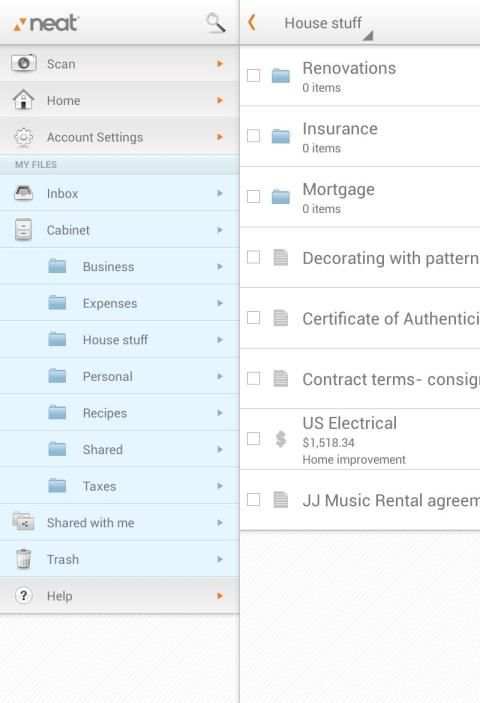Open the Cabinet drawer icon

coord(23,230)
